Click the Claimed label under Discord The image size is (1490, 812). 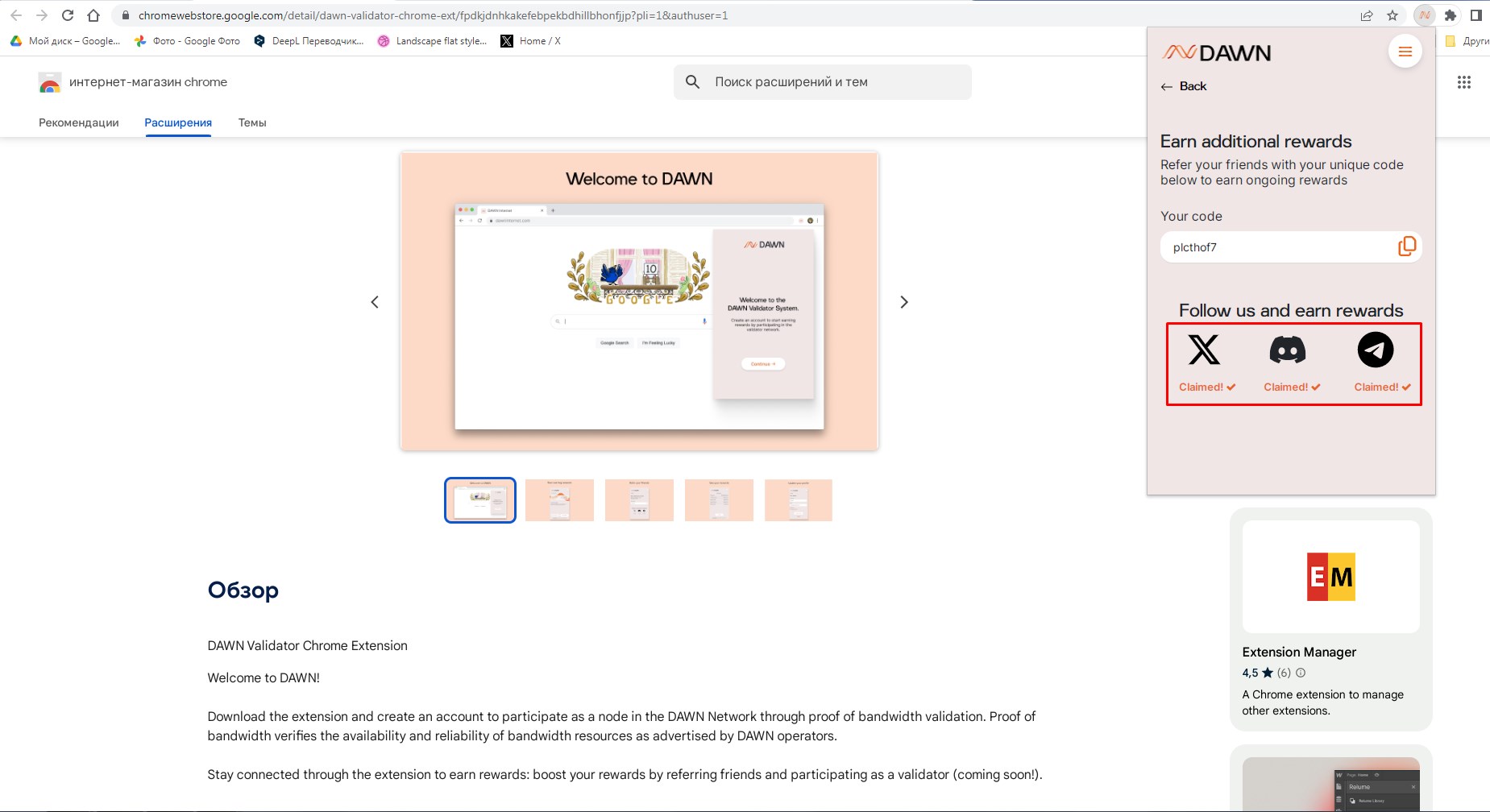[x=1292, y=387]
